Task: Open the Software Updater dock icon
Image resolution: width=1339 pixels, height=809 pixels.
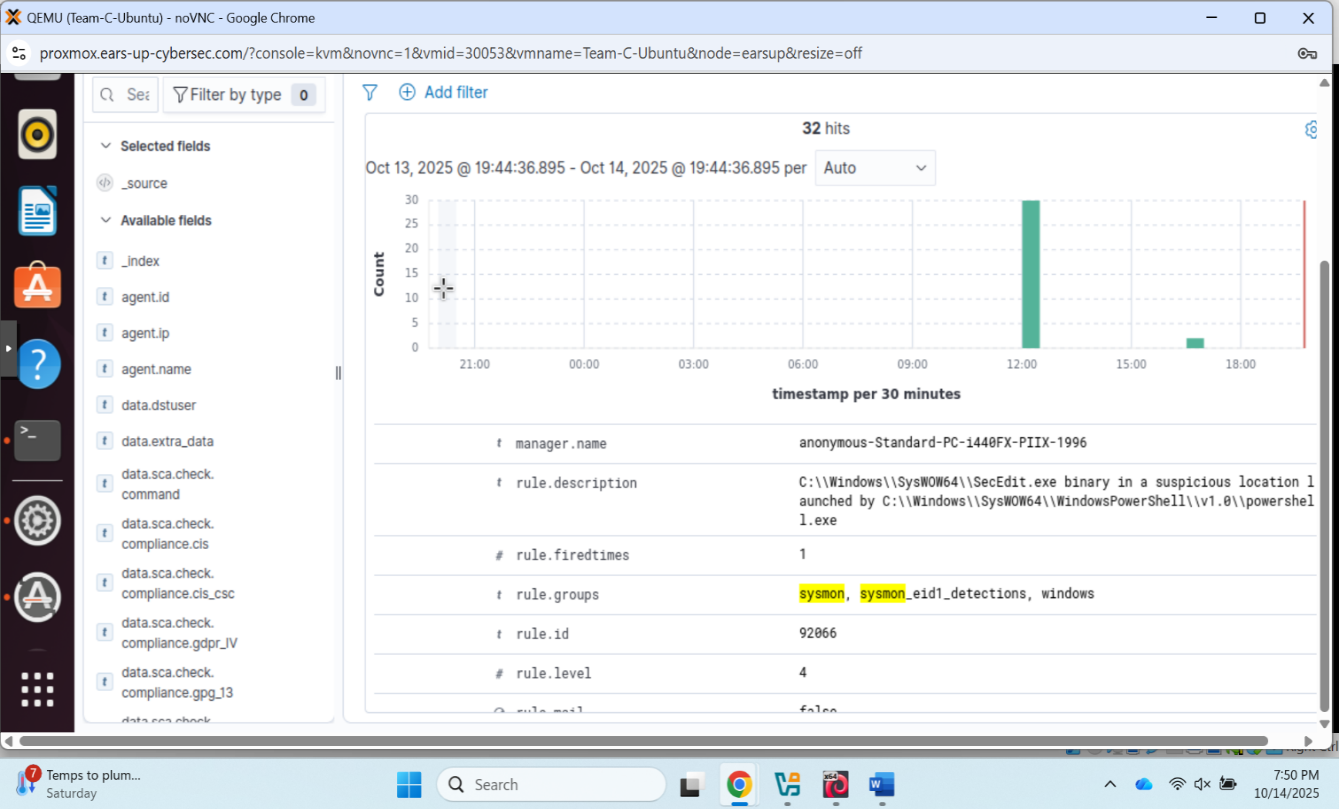Action: click(37, 597)
